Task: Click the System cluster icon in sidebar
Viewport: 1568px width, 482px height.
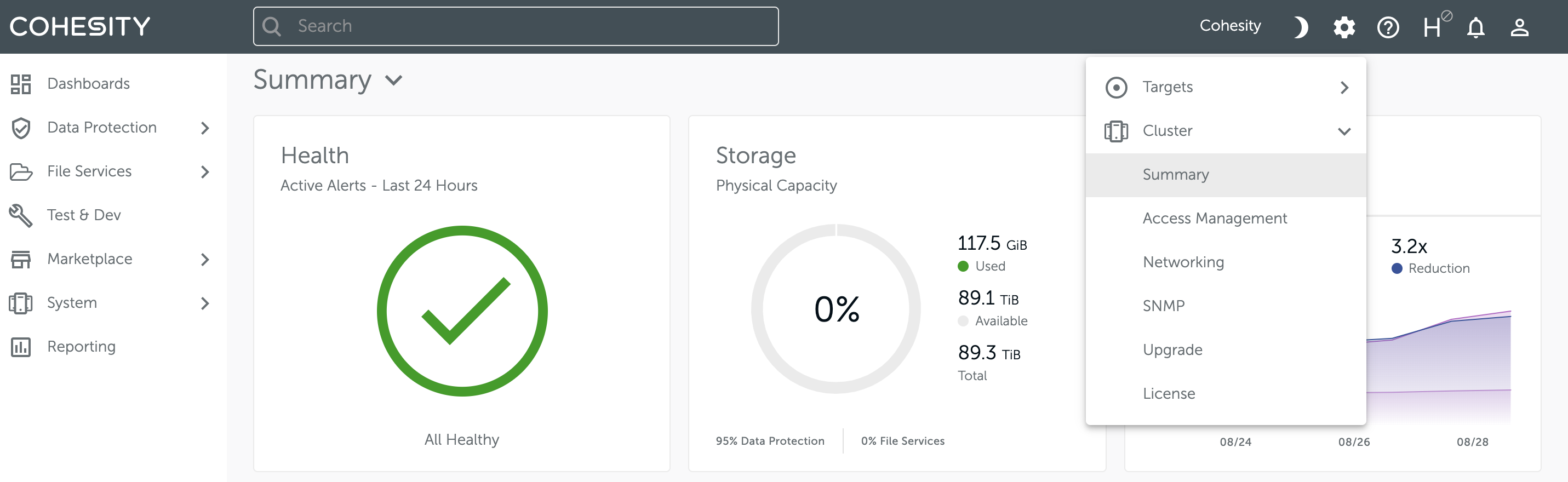Action: pyautogui.click(x=21, y=303)
